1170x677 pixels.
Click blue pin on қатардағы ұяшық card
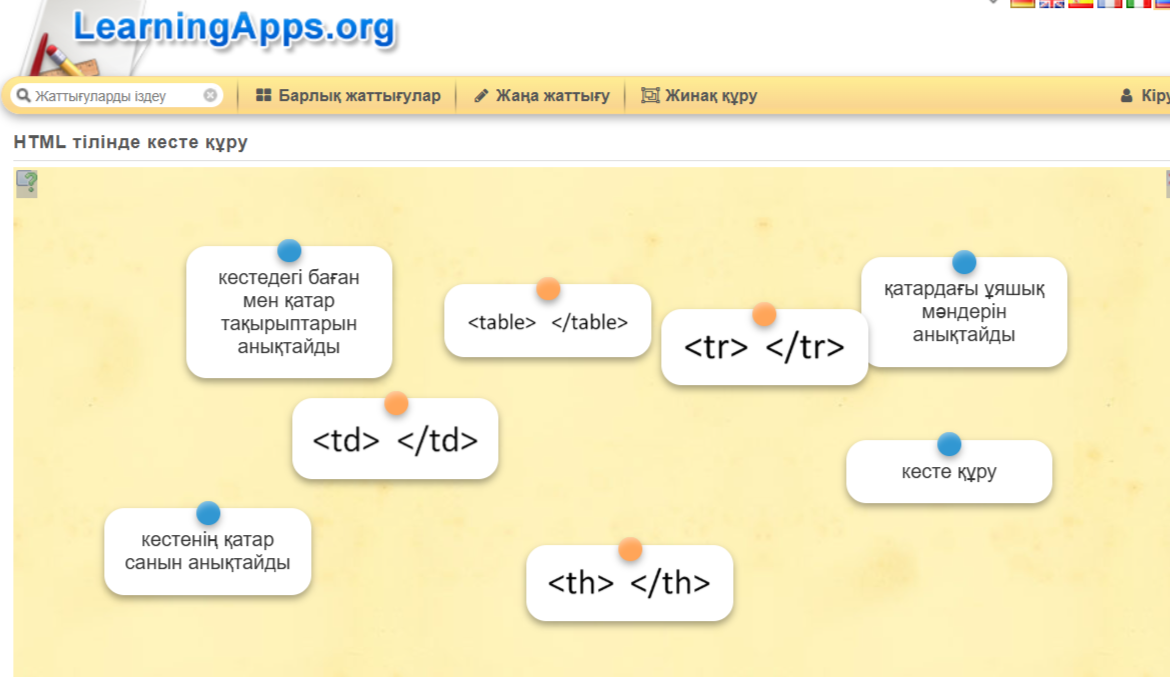[x=964, y=262]
